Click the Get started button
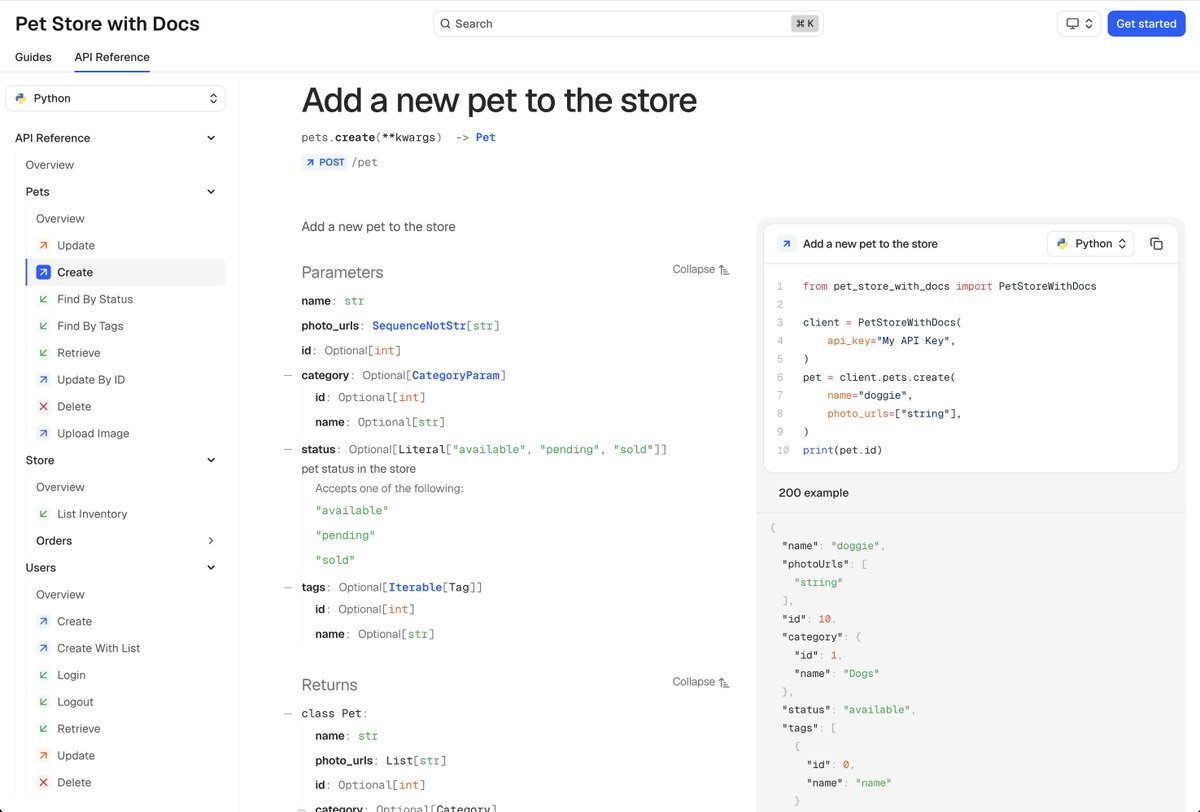 [x=1146, y=23]
